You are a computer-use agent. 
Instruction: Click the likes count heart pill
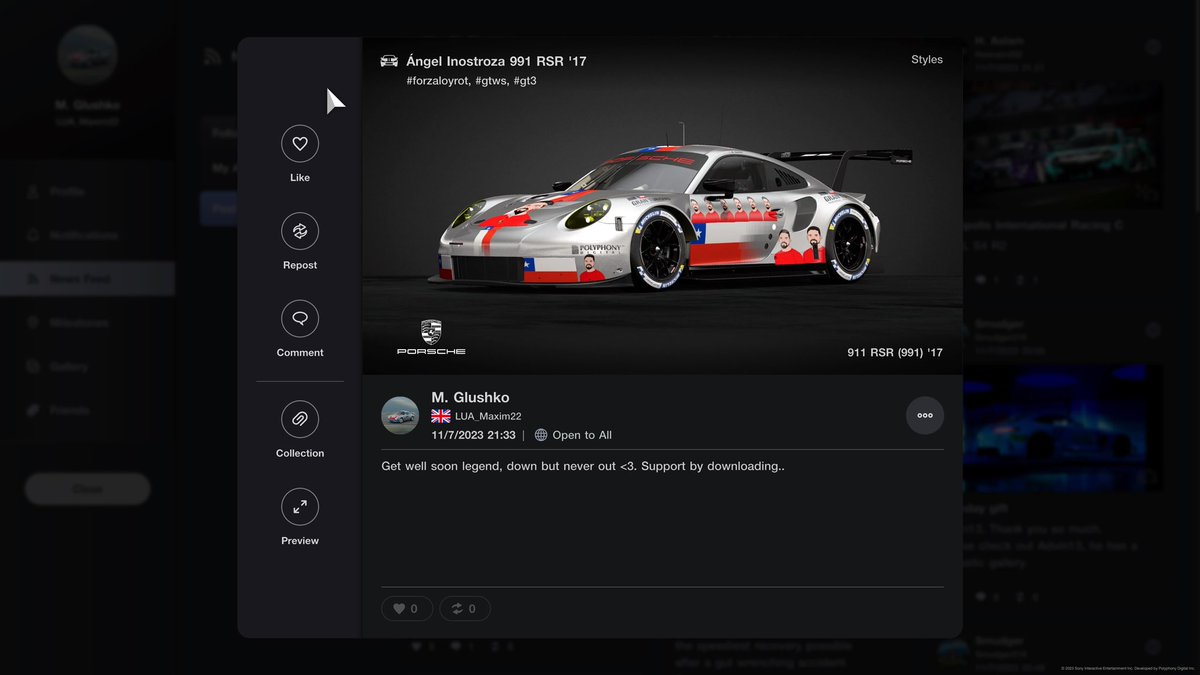click(x=407, y=608)
